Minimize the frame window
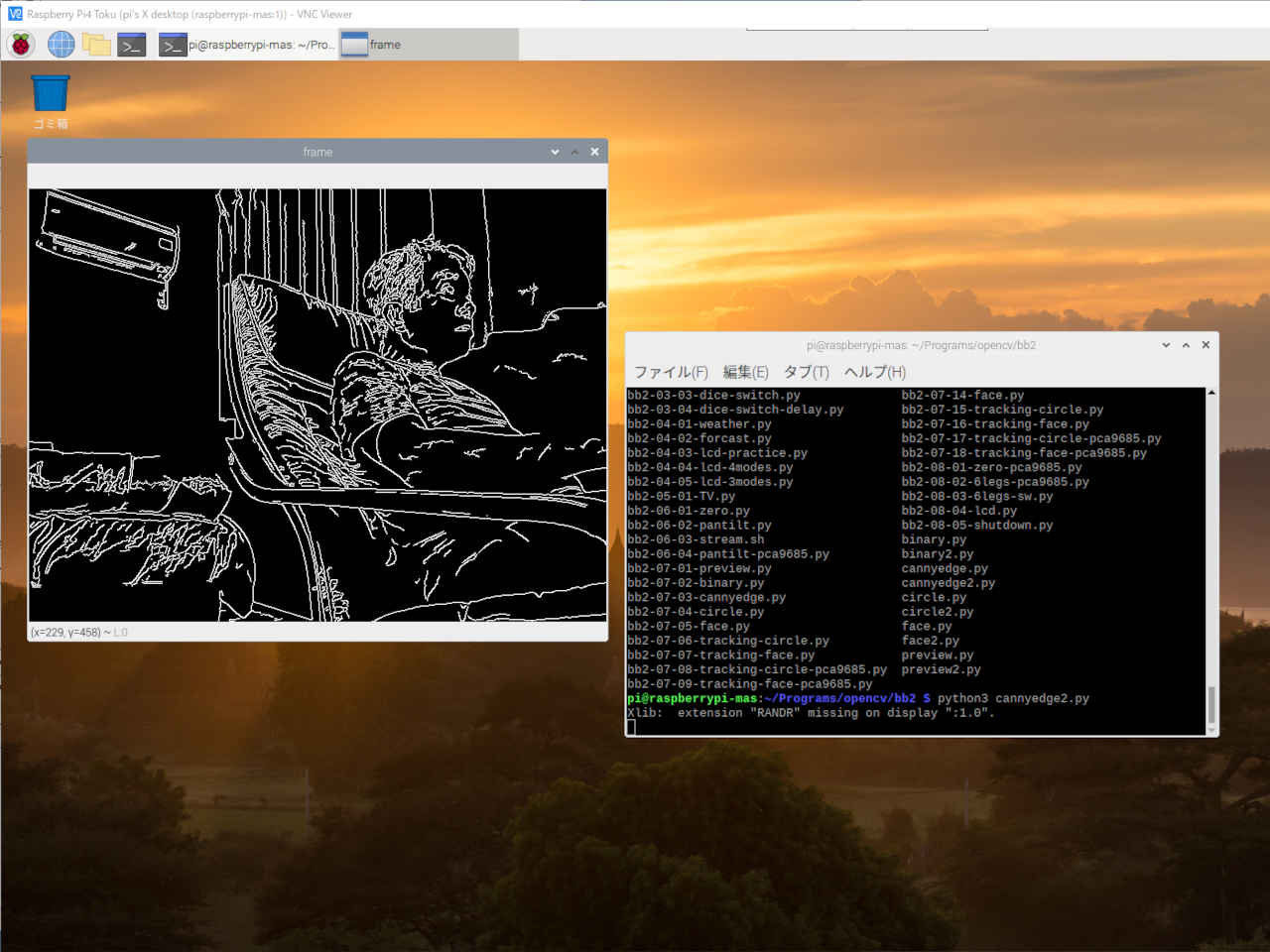 555,152
